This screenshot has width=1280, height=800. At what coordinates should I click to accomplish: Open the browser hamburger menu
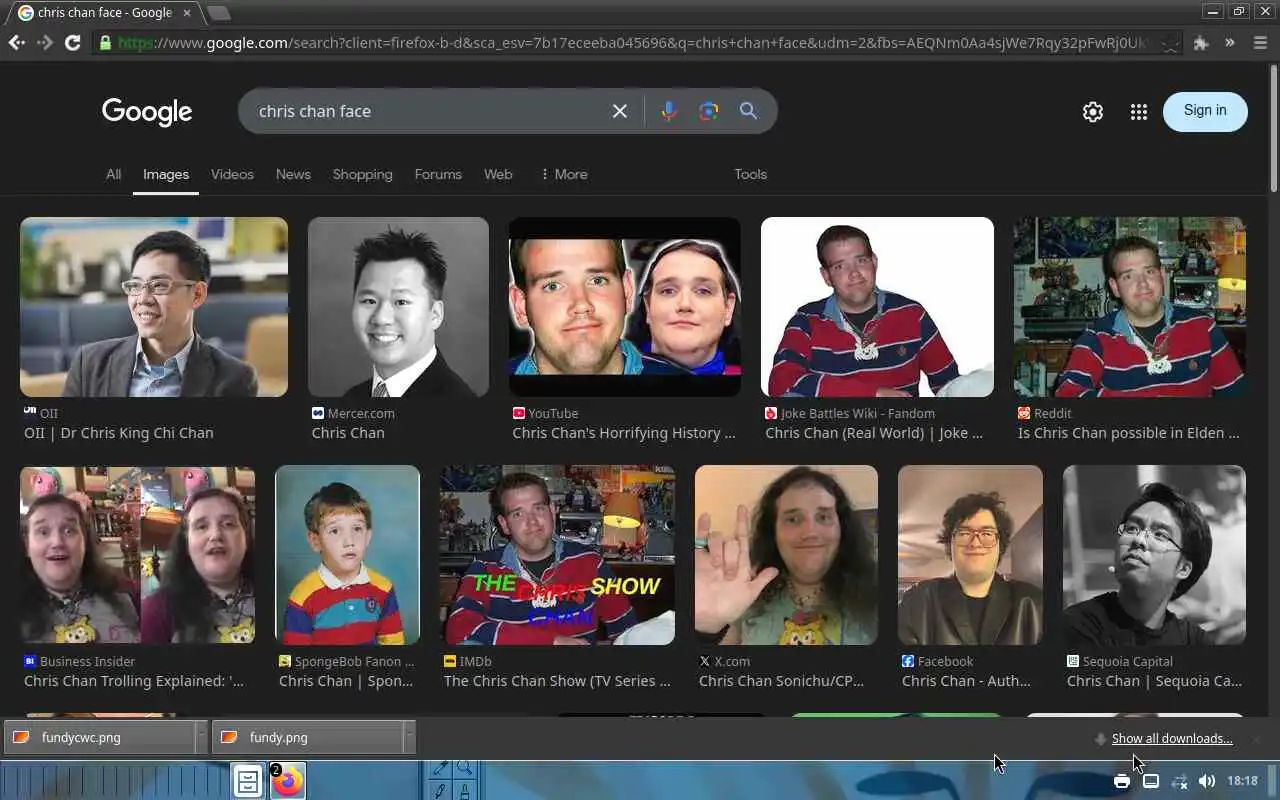pos(1260,43)
